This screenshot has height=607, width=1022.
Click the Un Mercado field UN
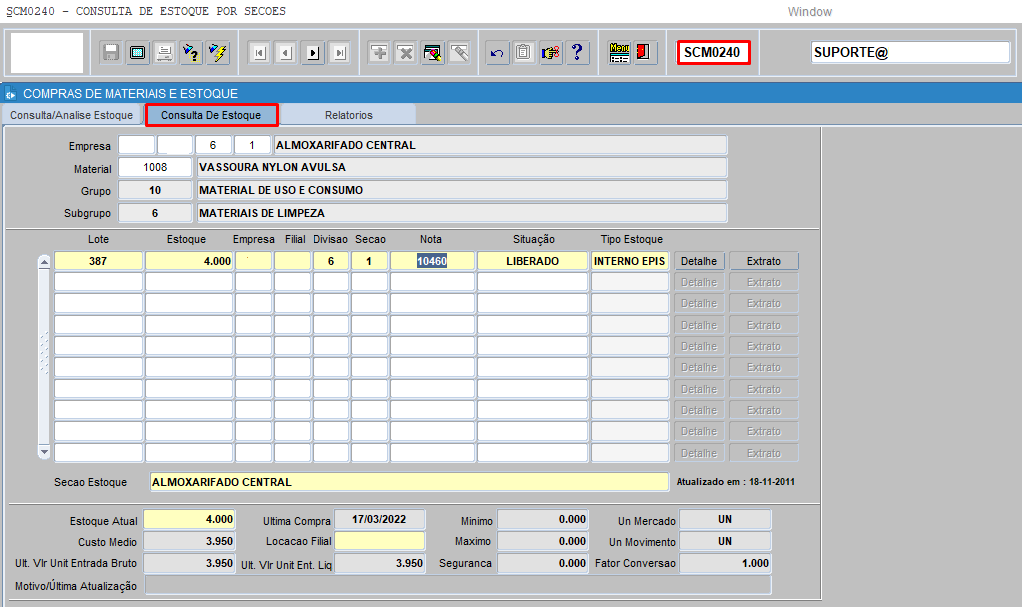click(x=725, y=520)
